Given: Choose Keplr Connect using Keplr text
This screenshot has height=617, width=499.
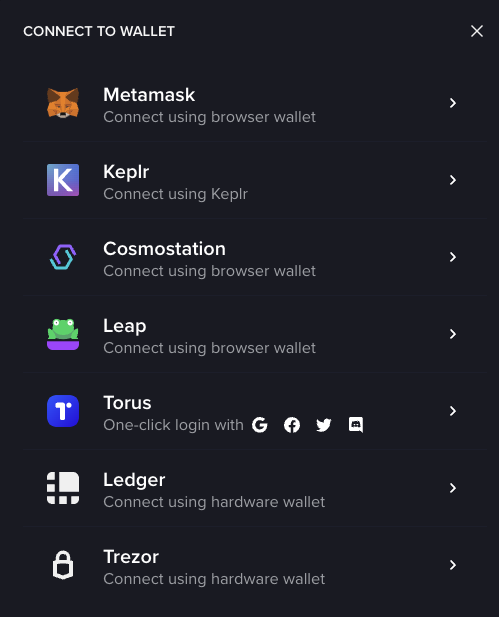Looking at the screenshot, I should point(176,194).
